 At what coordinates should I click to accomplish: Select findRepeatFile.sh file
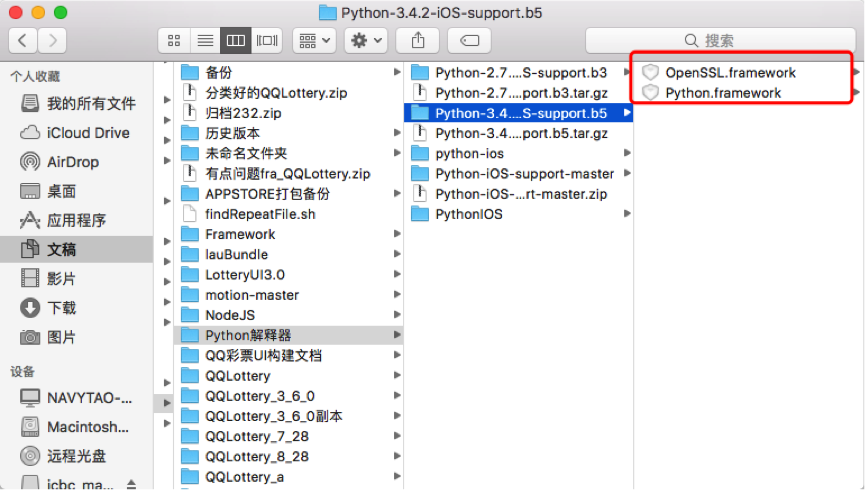coord(289,214)
